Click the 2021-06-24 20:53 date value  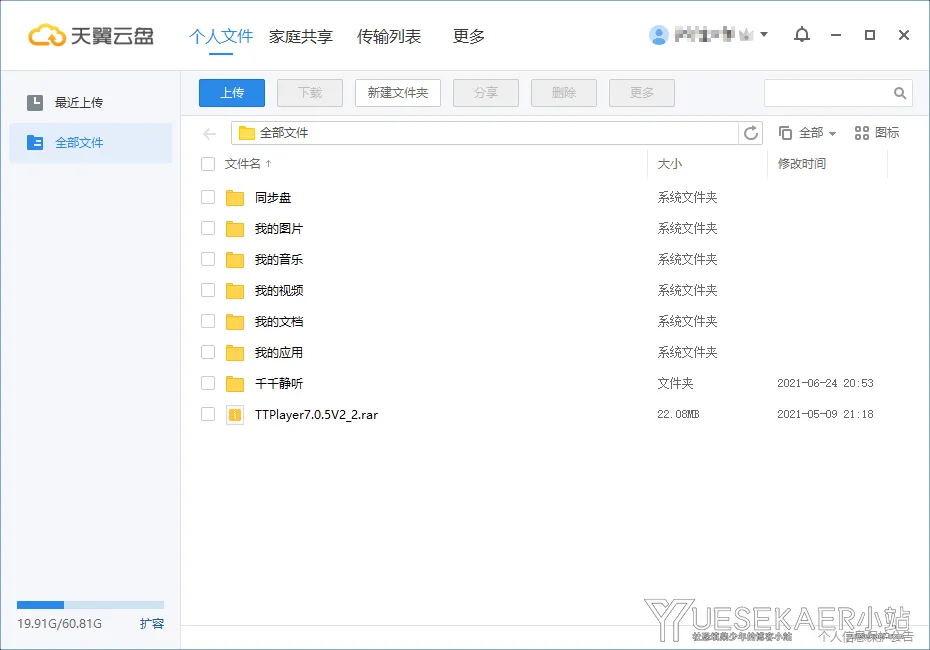click(x=825, y=383)
